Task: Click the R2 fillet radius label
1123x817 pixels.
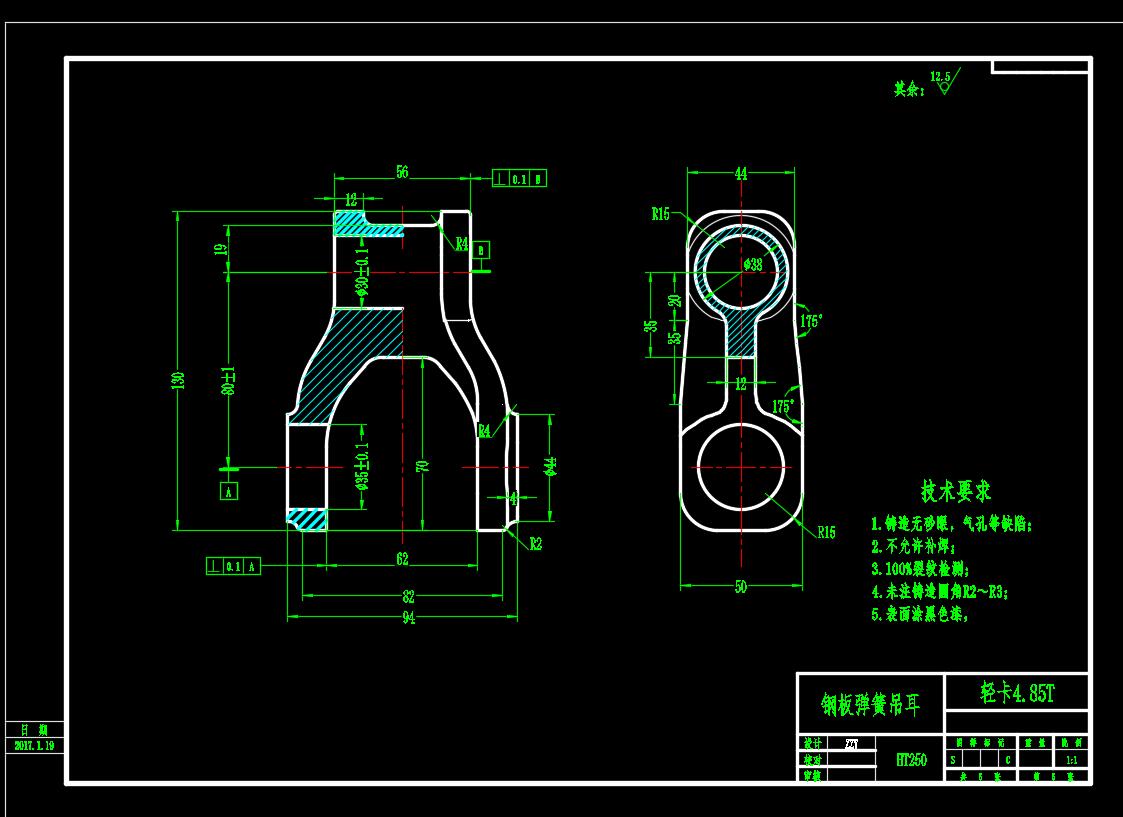Action: tap(535, 544)
